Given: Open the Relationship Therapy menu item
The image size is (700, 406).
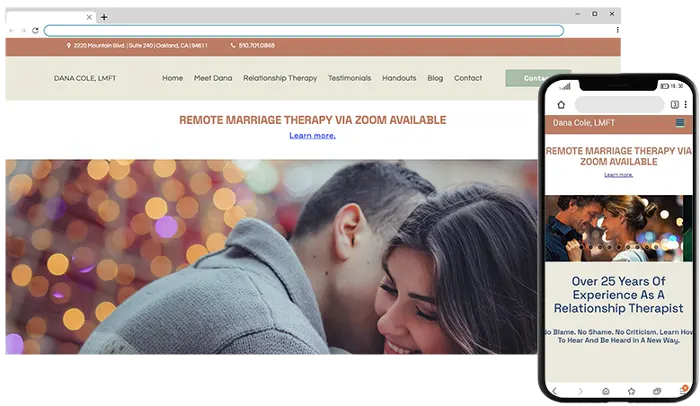Looking at the screenshot, I should point(280,78).
